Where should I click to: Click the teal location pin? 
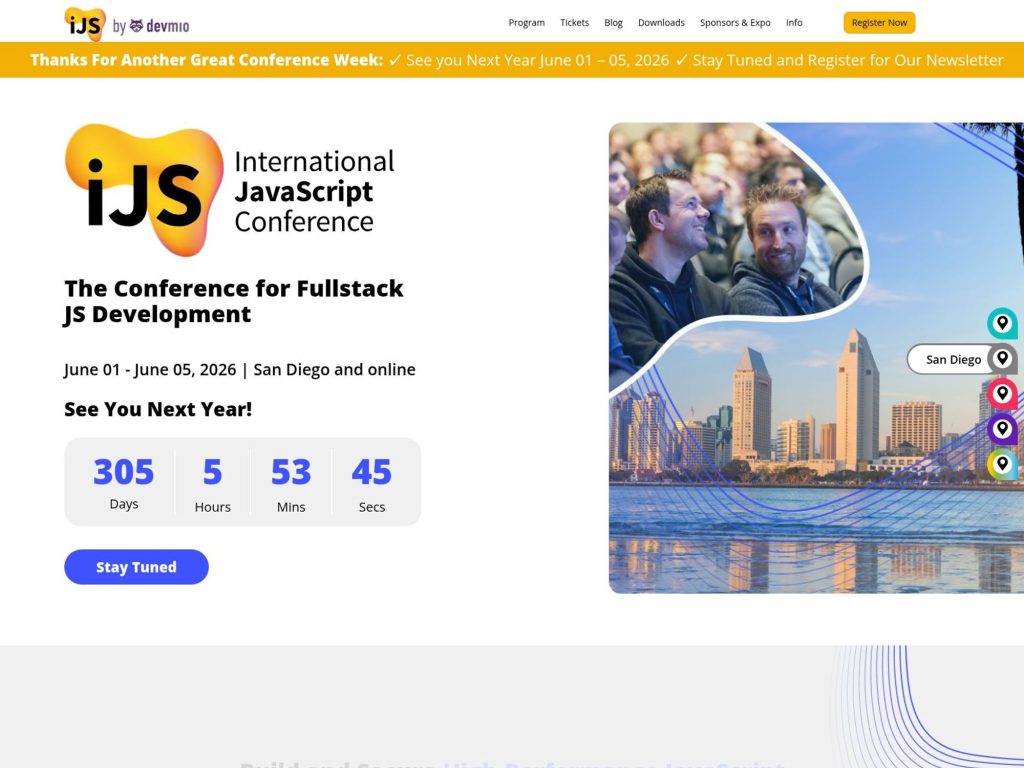[x=1002, y=323]
